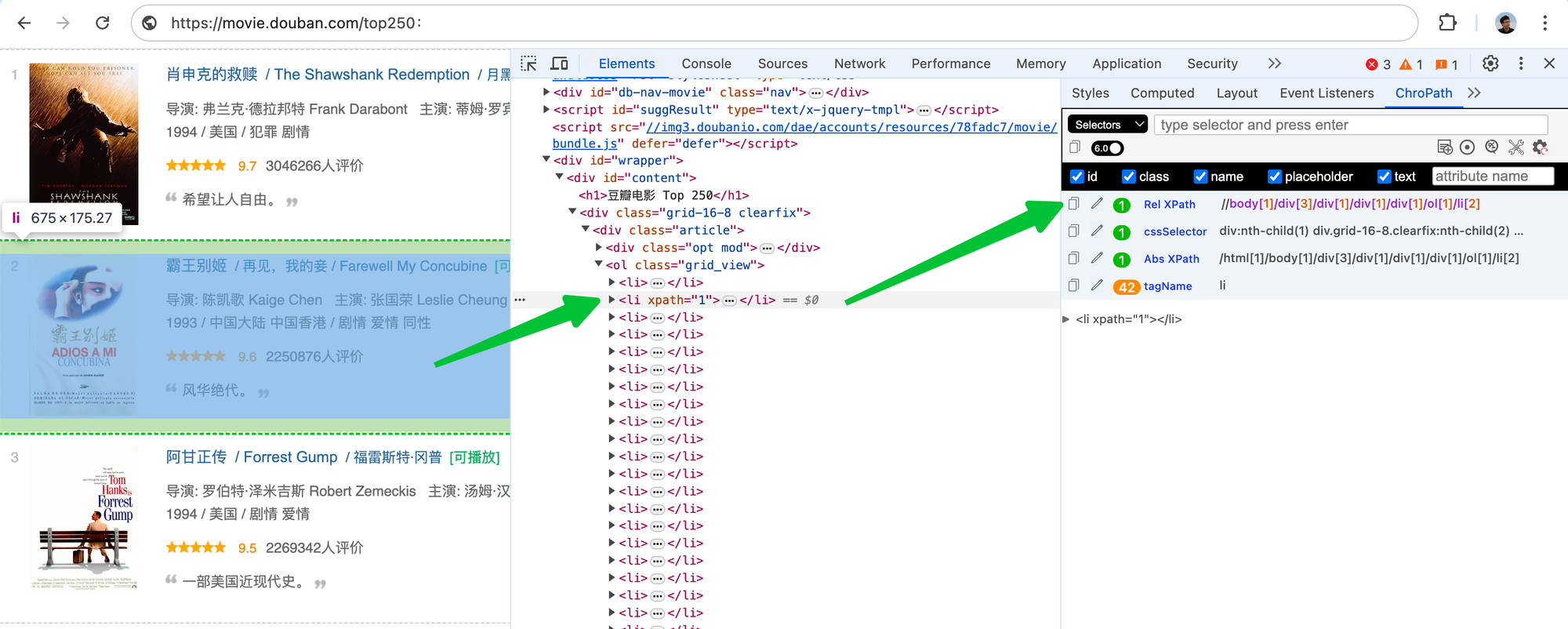
Task: Open the Network tab
Action: [860, 64]
